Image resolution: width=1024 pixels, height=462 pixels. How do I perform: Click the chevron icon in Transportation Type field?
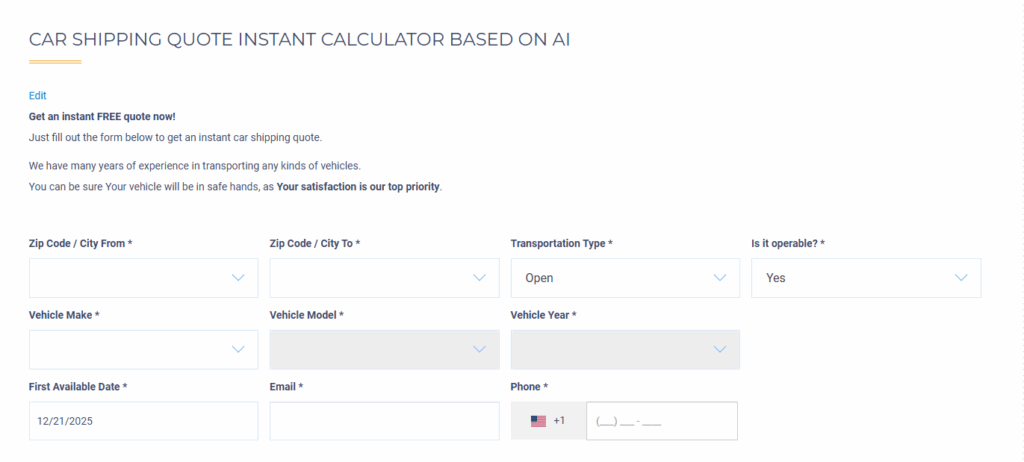(x=720, y=278)
